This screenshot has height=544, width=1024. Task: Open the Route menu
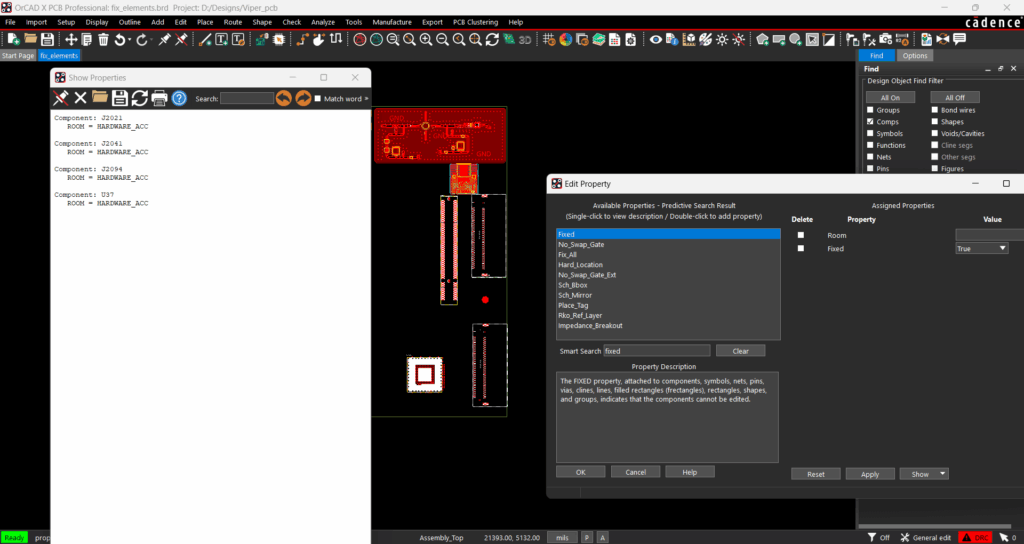(x=232, y=22)
